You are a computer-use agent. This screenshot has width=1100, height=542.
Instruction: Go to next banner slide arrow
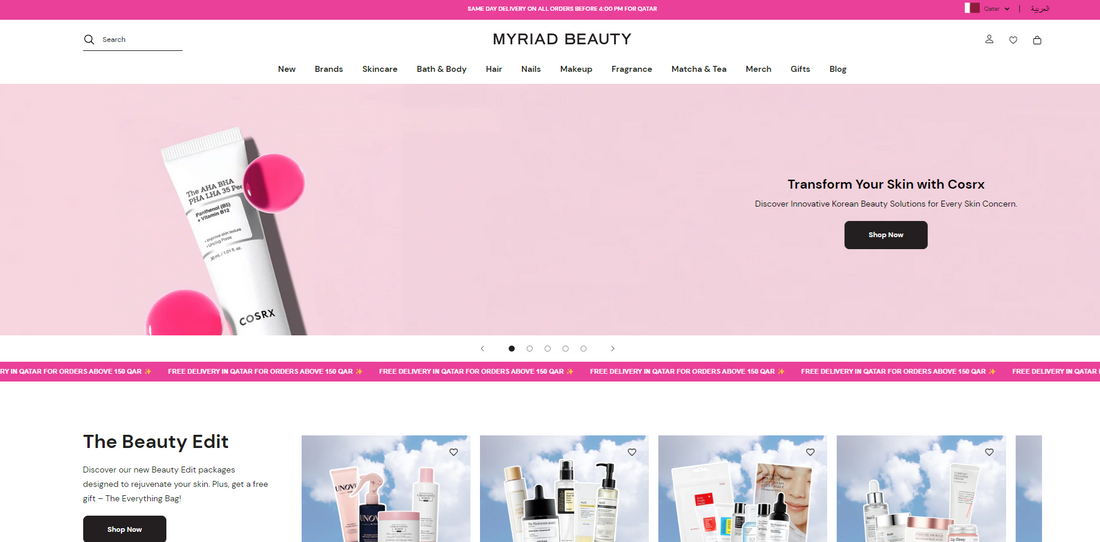tap(612, 348)
